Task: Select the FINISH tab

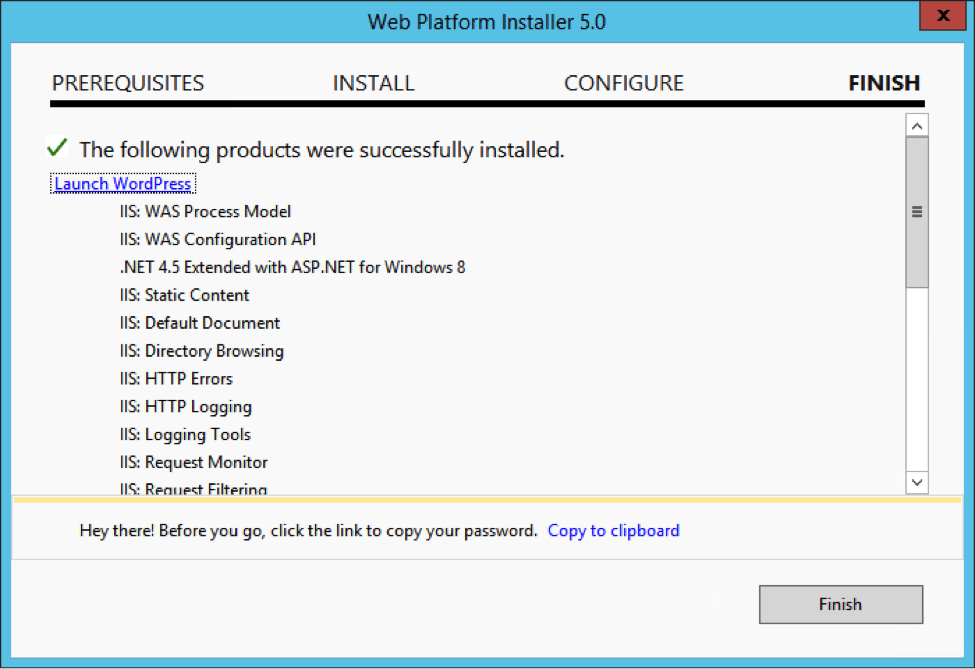Action: (883, 83)
